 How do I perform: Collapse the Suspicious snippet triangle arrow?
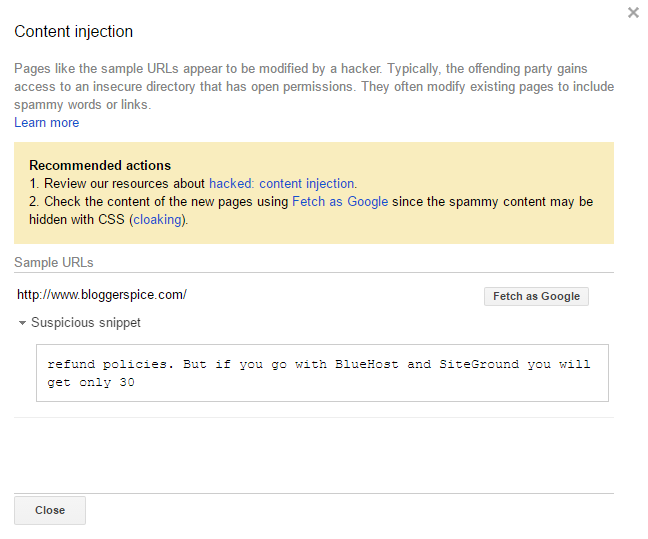tap(22, 323)
